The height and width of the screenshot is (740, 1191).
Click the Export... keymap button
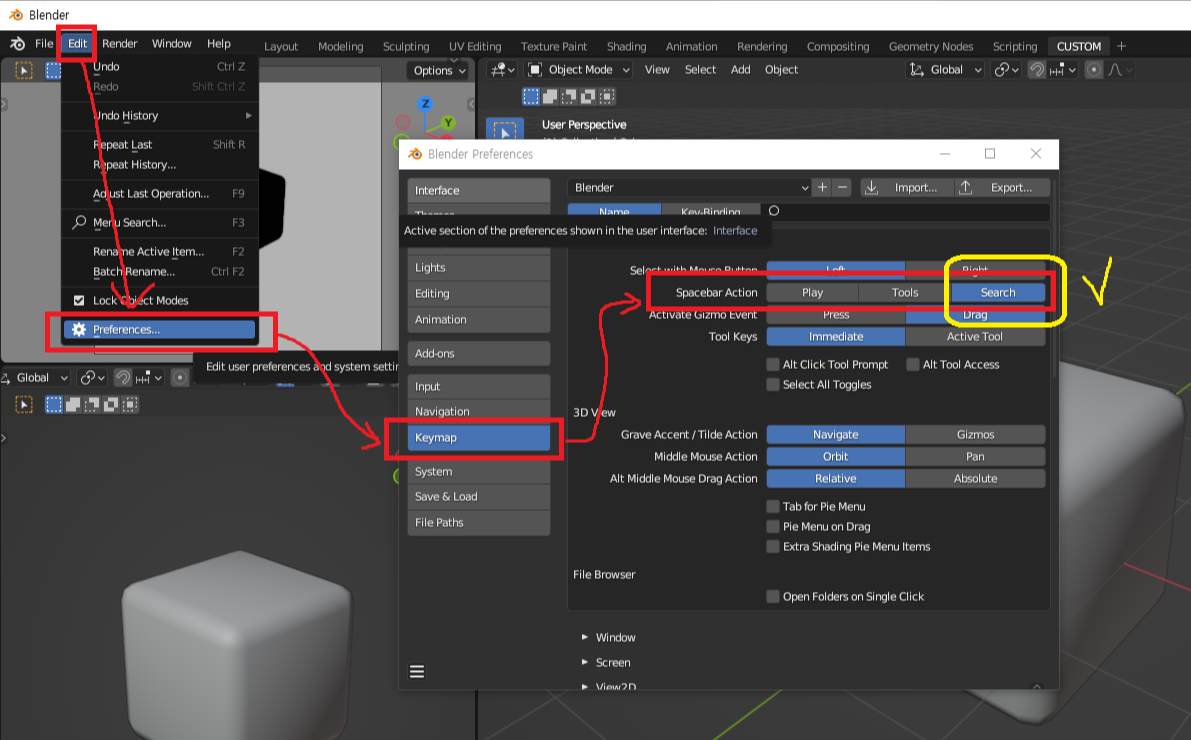point(1003,188)
